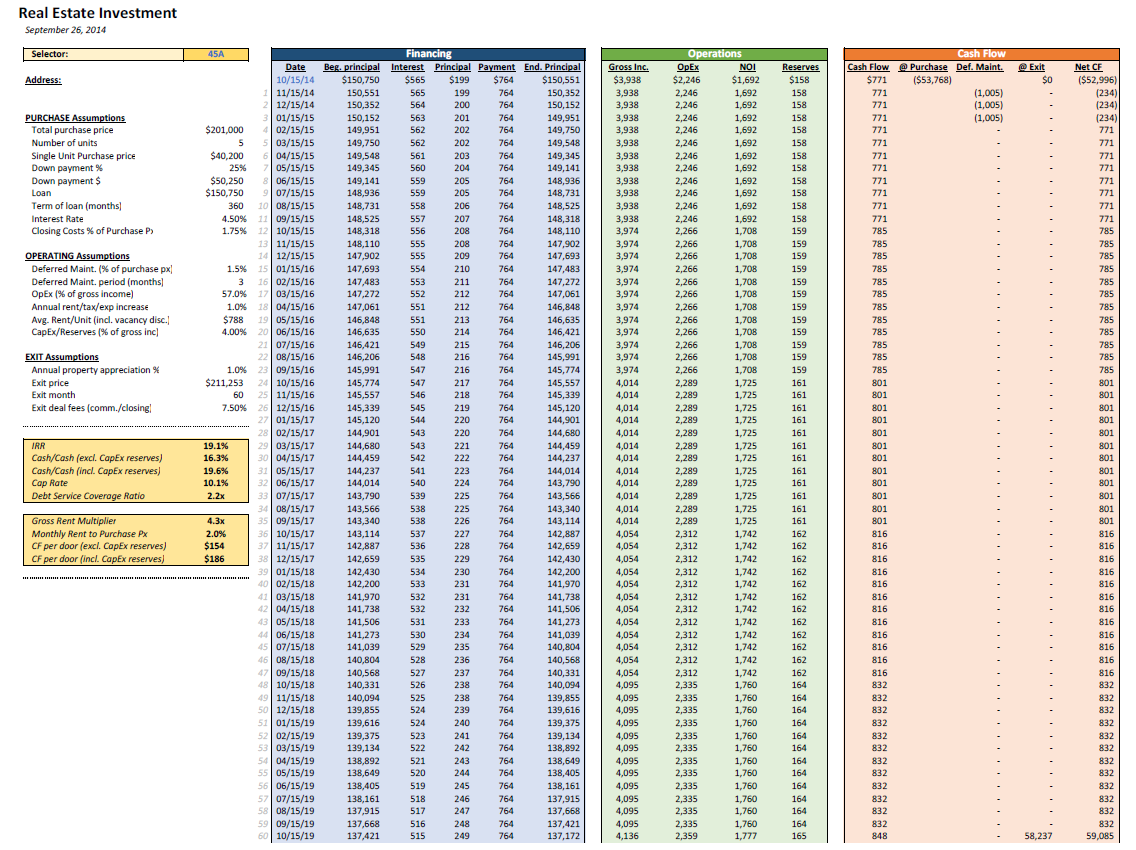Click the Single Unit Purchase price value $40,200

pos(227,156)
